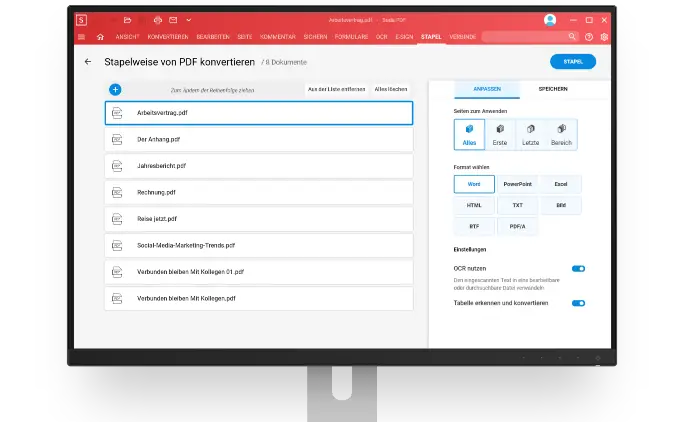Viewport: 684px width, 422px height.
Task: Click the email envelope icon
Action: click(x=173, y=20)
